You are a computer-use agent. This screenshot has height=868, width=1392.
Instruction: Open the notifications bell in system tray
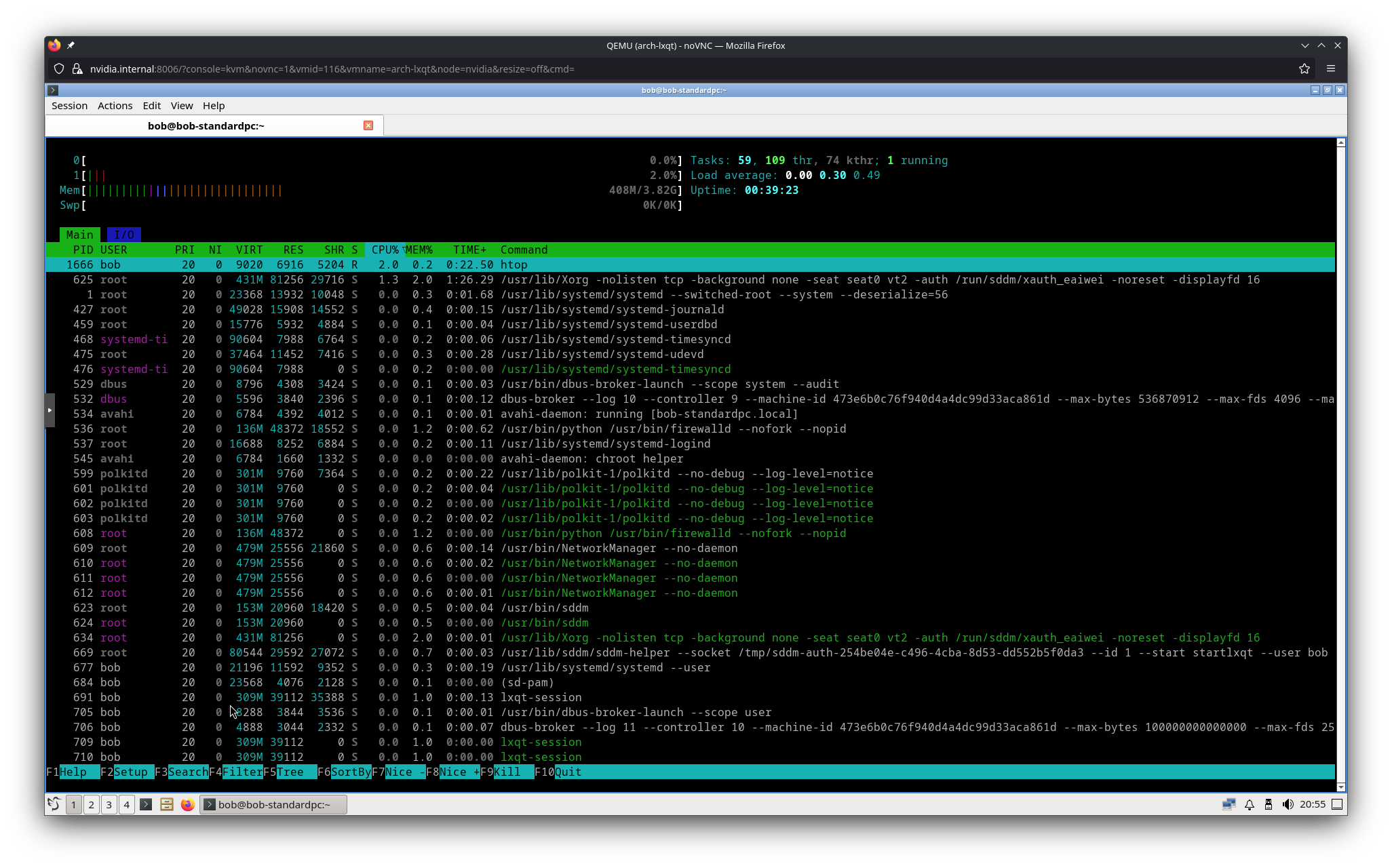point(1249,804)
